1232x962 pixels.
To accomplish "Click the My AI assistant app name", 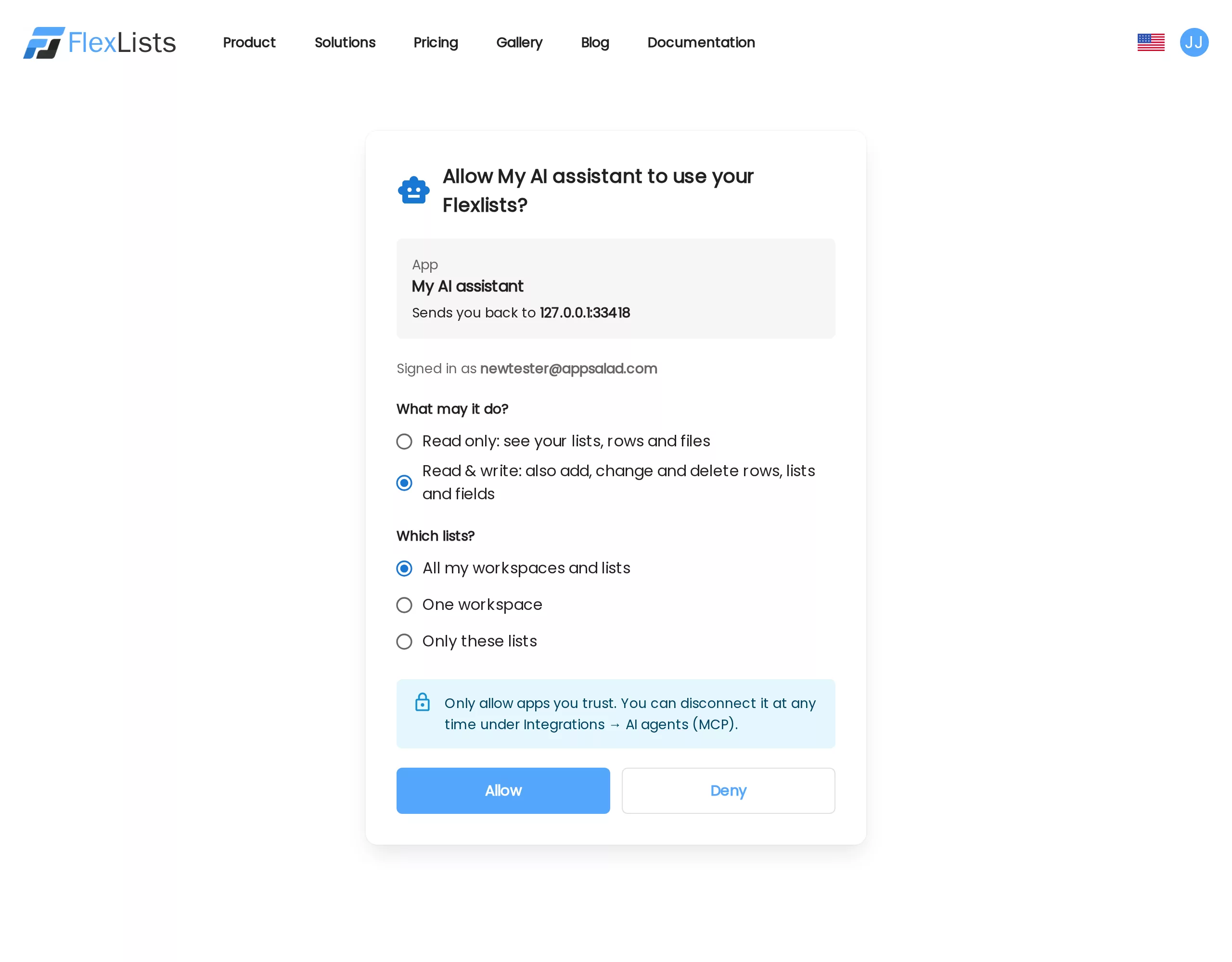I will click(468, 287).
